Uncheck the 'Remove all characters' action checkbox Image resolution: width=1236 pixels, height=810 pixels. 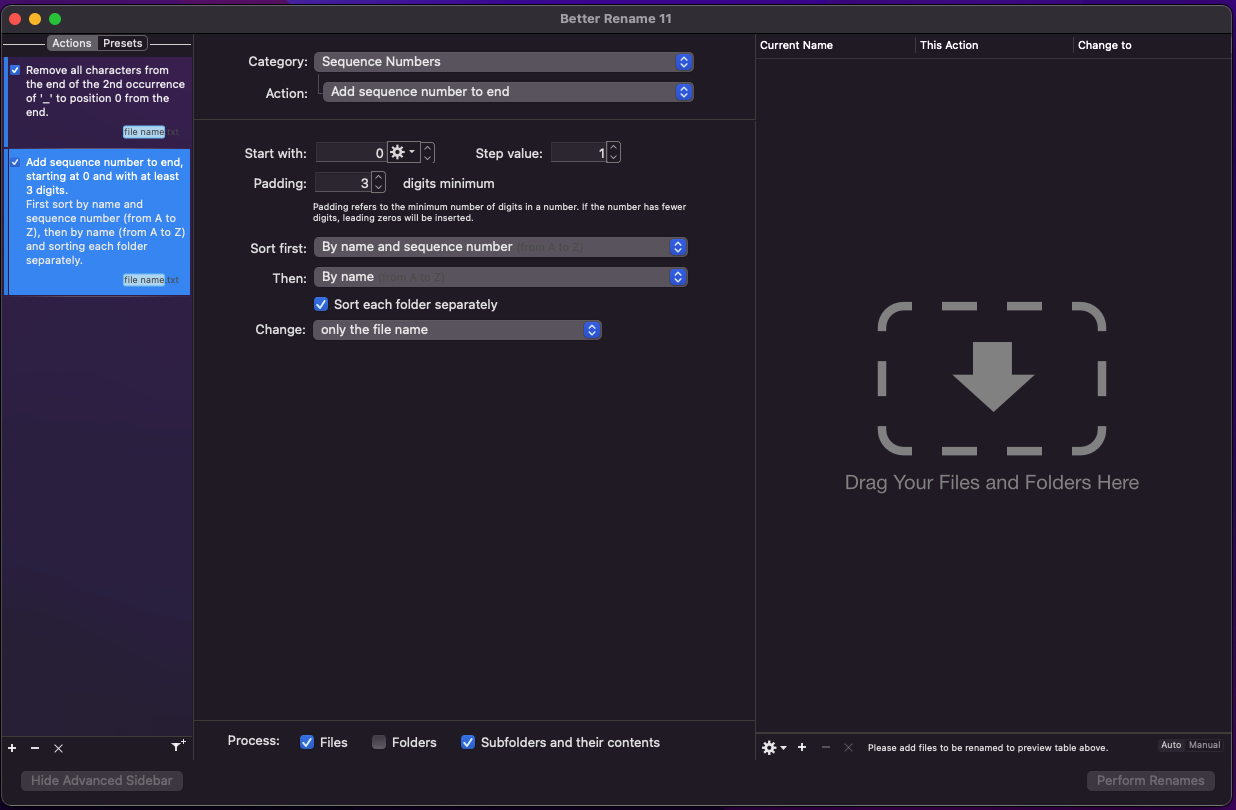[15, 71]
